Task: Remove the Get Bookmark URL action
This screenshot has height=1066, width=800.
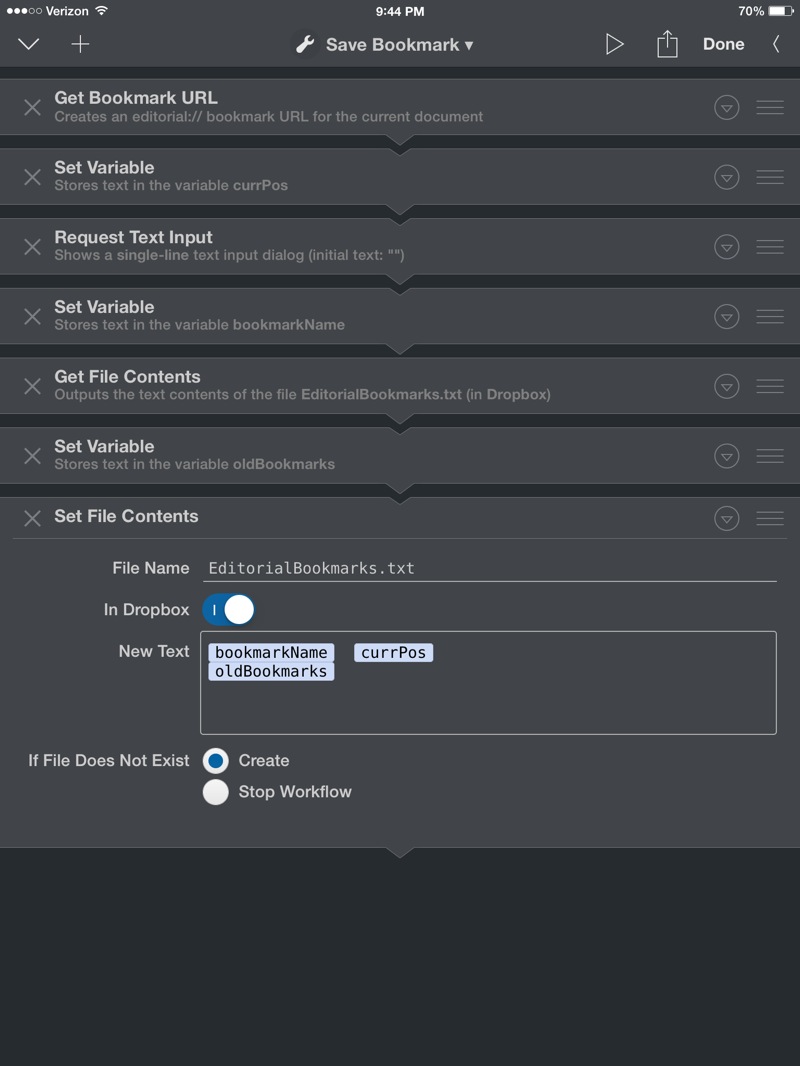Action: coord(32,107)
